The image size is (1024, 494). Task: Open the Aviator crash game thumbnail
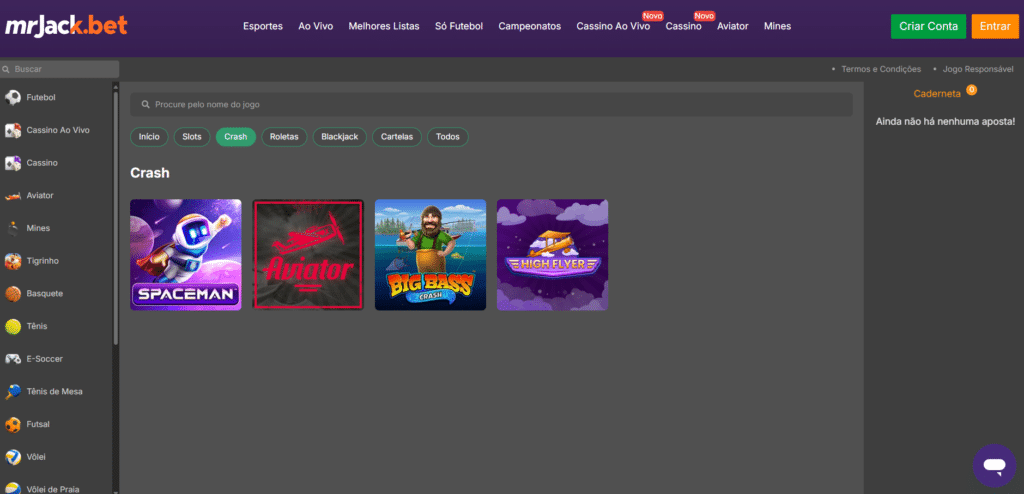(308, 255)
